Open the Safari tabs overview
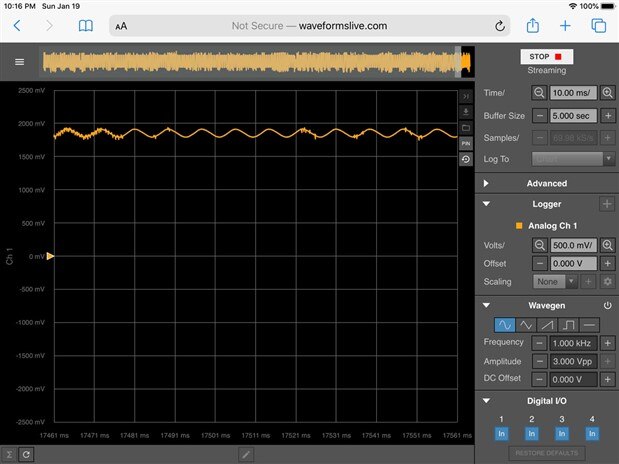Image resolution: width=619 pixels, height=464 pixels. pos(598,26)
